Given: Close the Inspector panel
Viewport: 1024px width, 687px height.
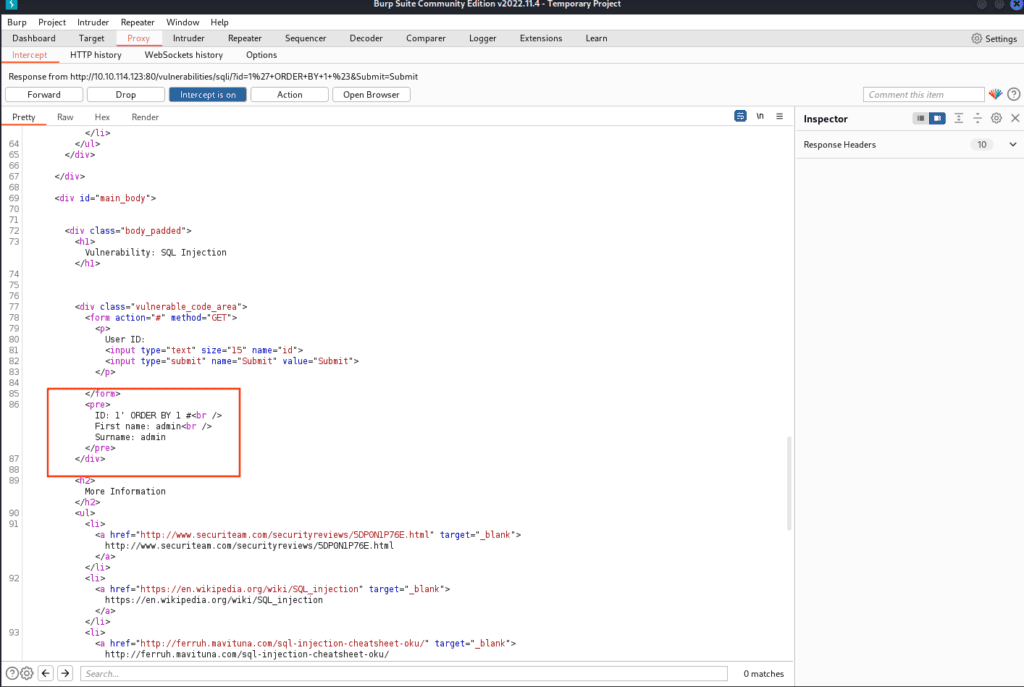Looking at the screenshot, I should [1015, 118].
